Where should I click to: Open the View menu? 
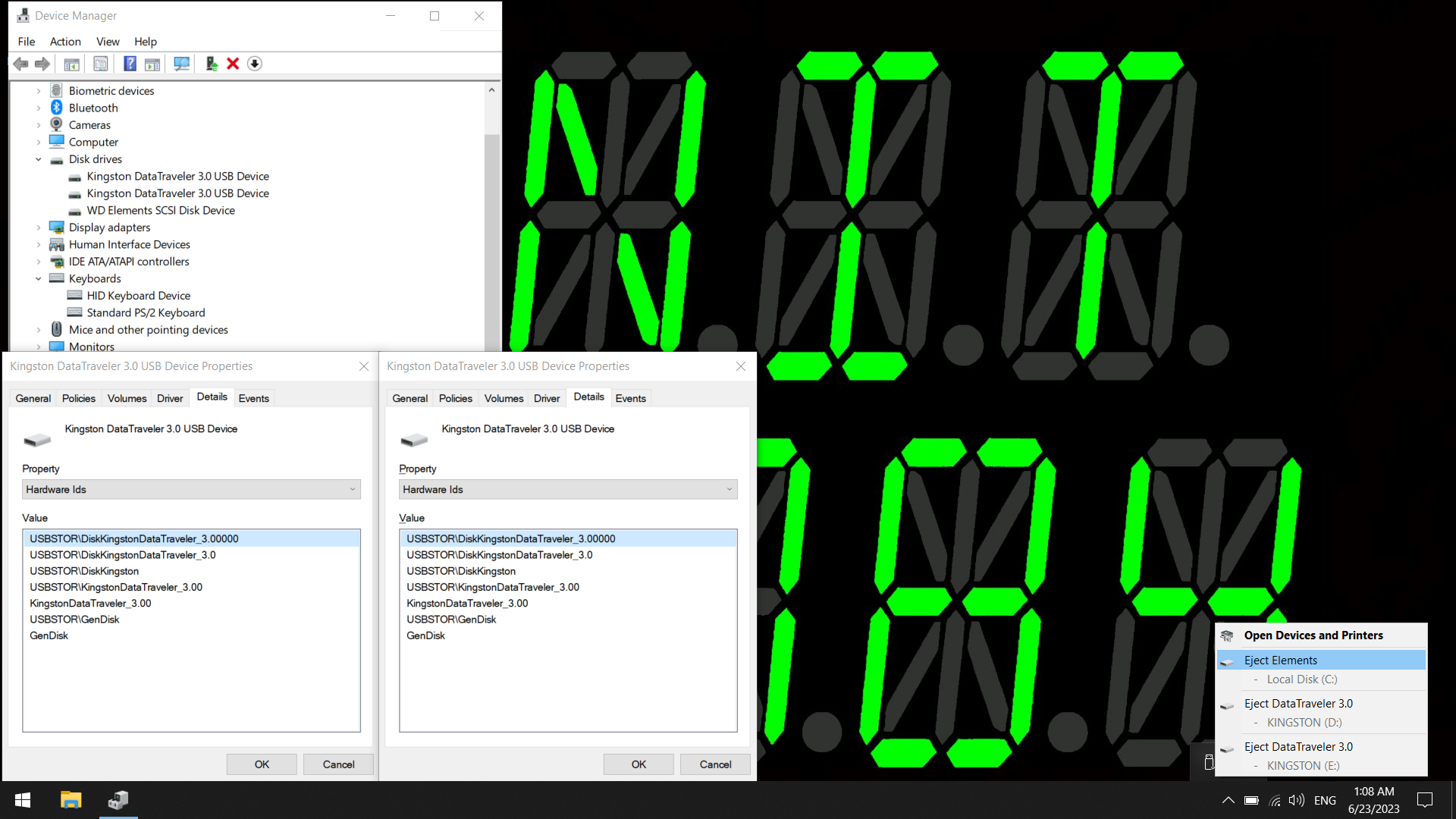click(108, 42)
